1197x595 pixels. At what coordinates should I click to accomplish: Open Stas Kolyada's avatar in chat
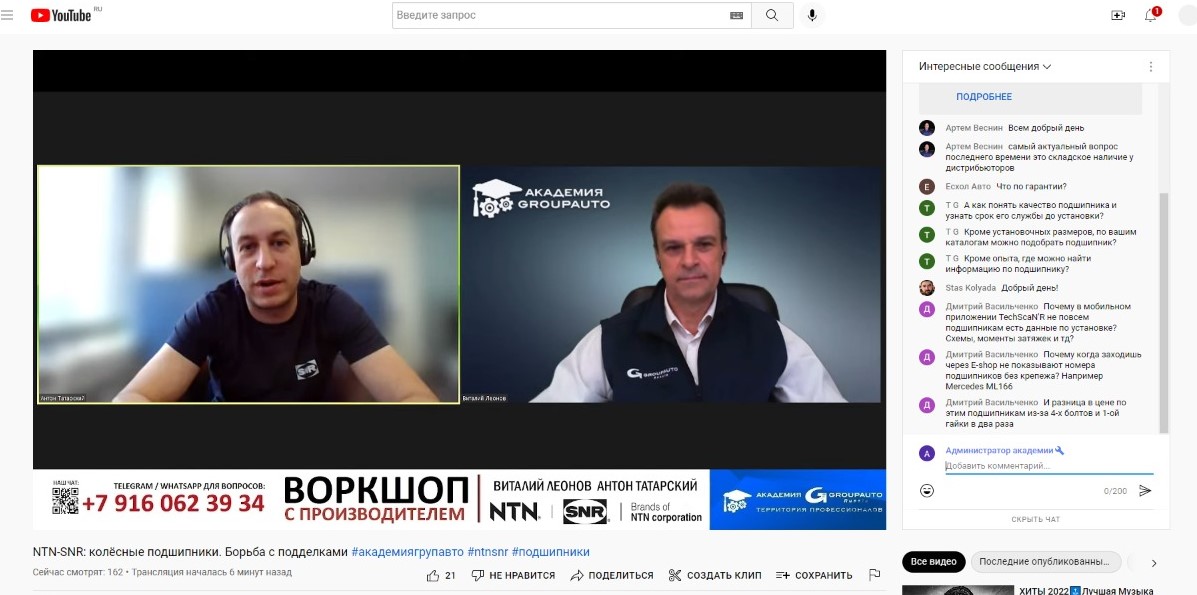pos(927,288)
